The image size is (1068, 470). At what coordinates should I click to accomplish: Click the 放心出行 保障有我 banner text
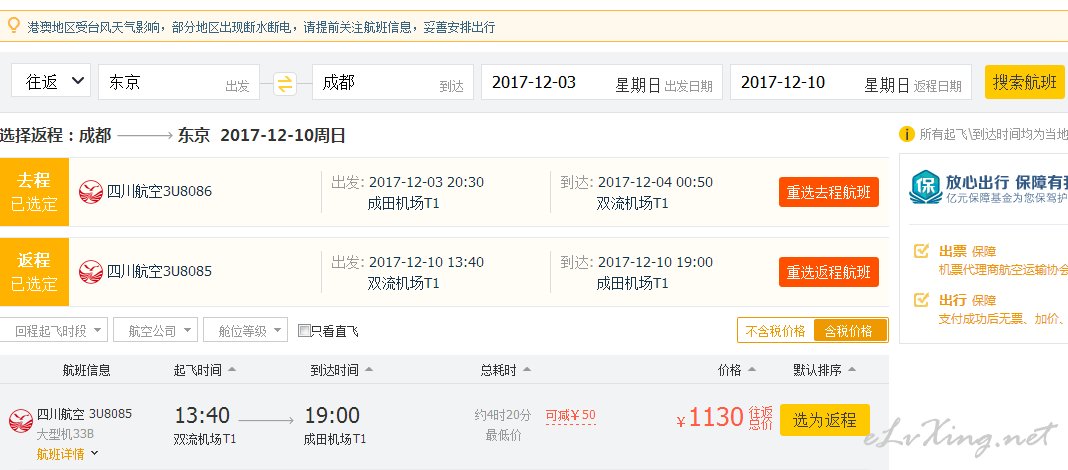(1006, 183)
